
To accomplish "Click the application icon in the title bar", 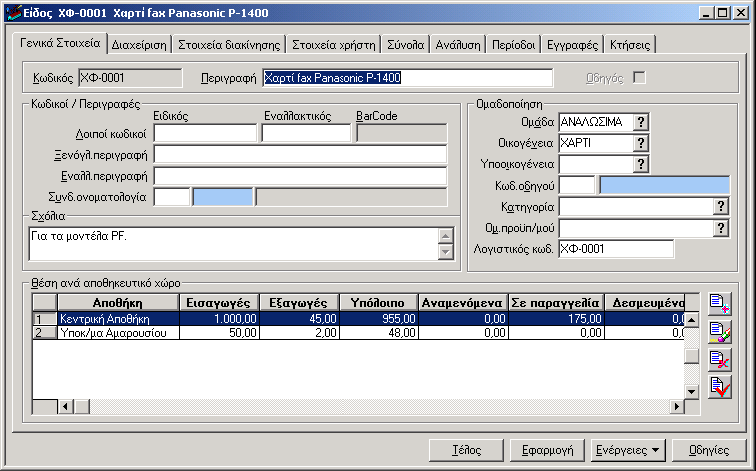I will [14, 13].
